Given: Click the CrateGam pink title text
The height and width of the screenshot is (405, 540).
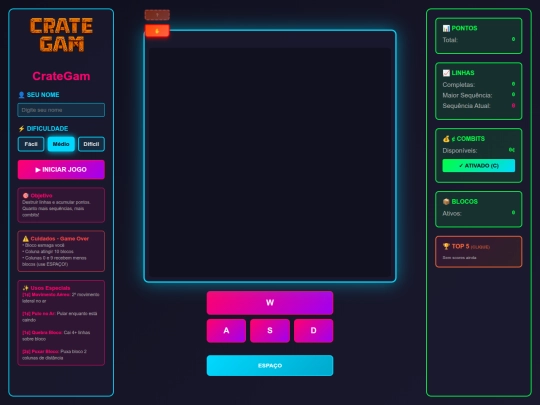Looking at the screenshot, I should 61,76.
